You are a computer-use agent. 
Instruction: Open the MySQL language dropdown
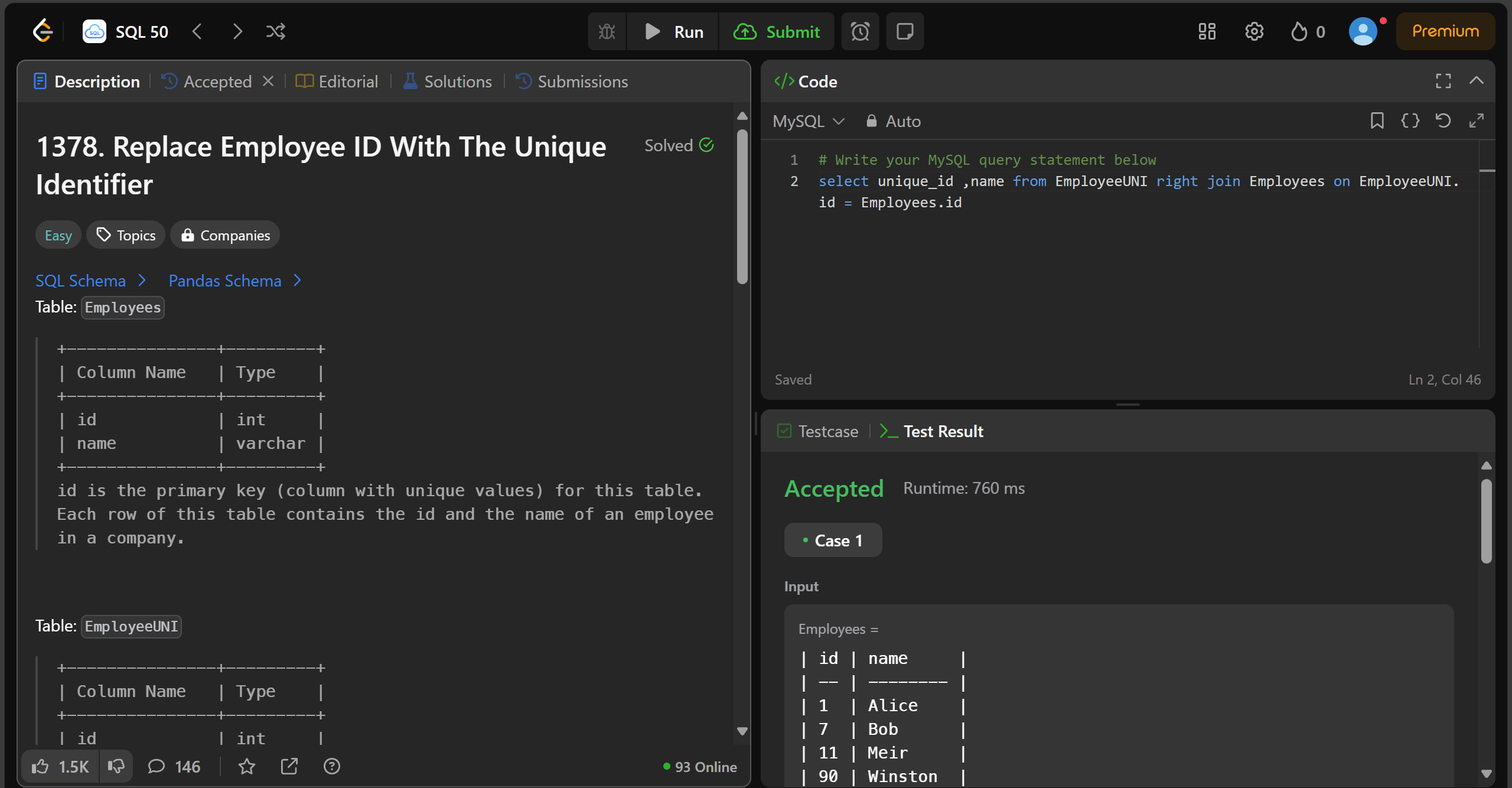[x=808, y=121]
